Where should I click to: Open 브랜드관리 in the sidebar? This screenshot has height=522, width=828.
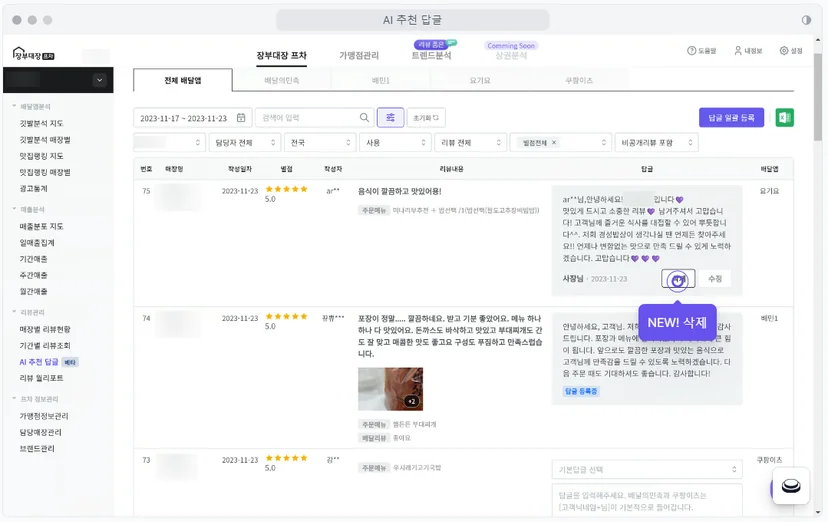[37, 449]
